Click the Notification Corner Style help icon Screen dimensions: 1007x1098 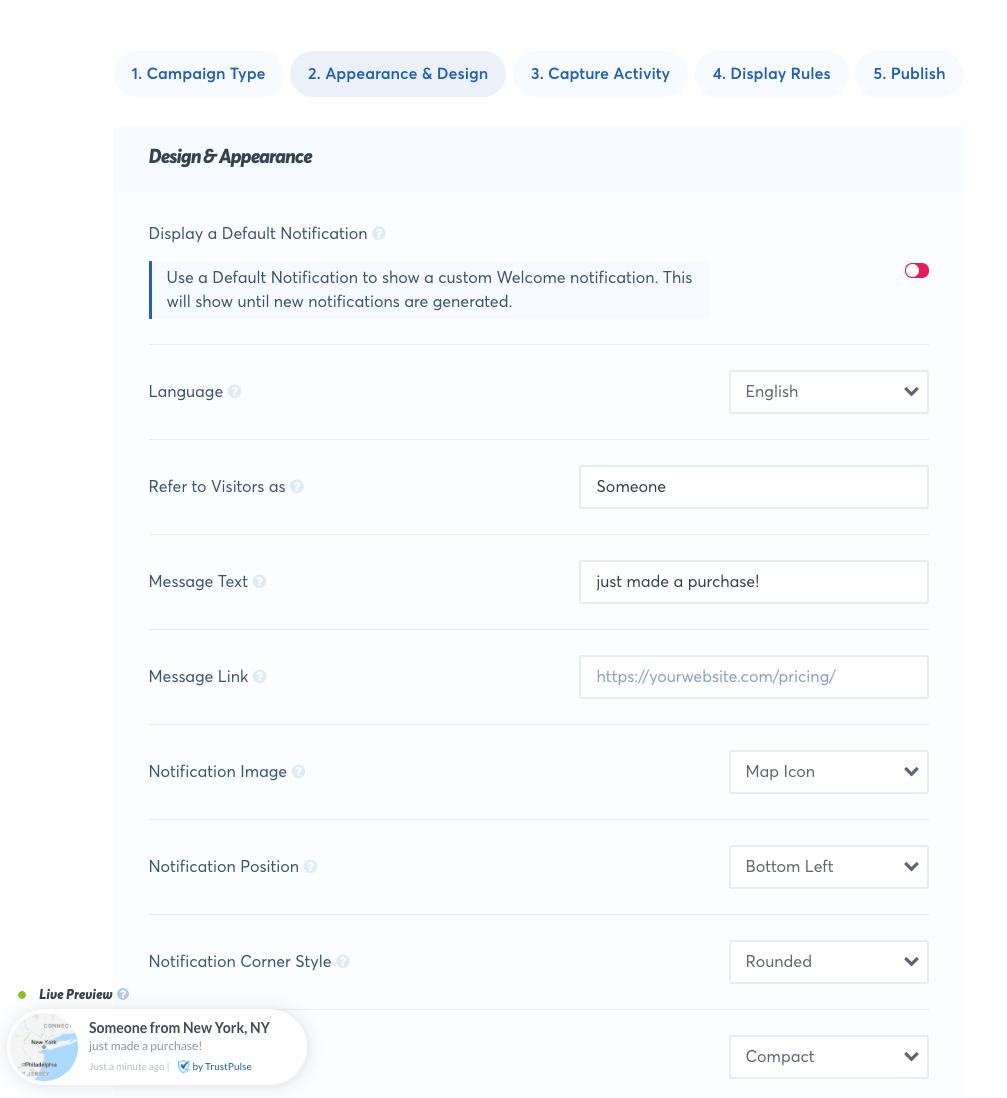coord(342,961)
